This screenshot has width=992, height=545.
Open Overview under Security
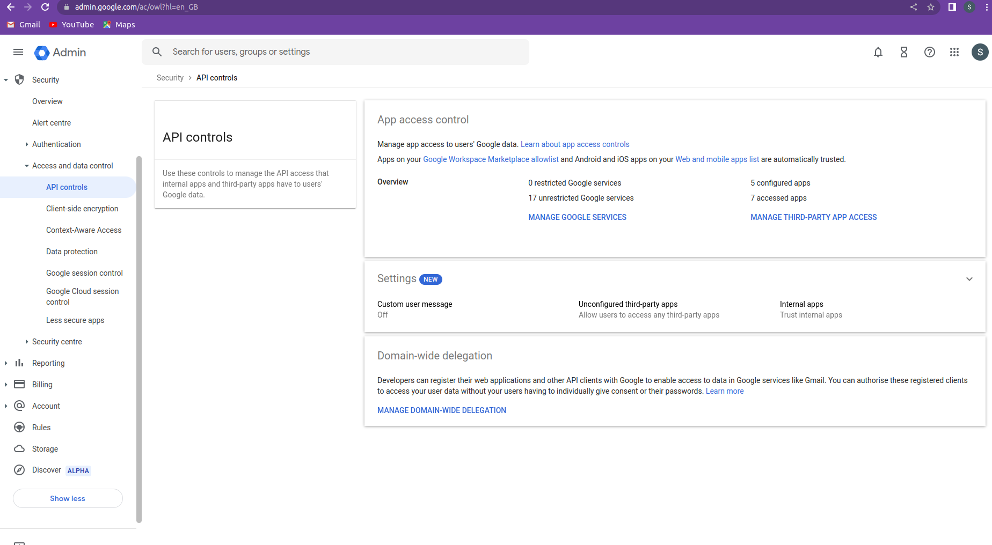(x=47, y=101)
